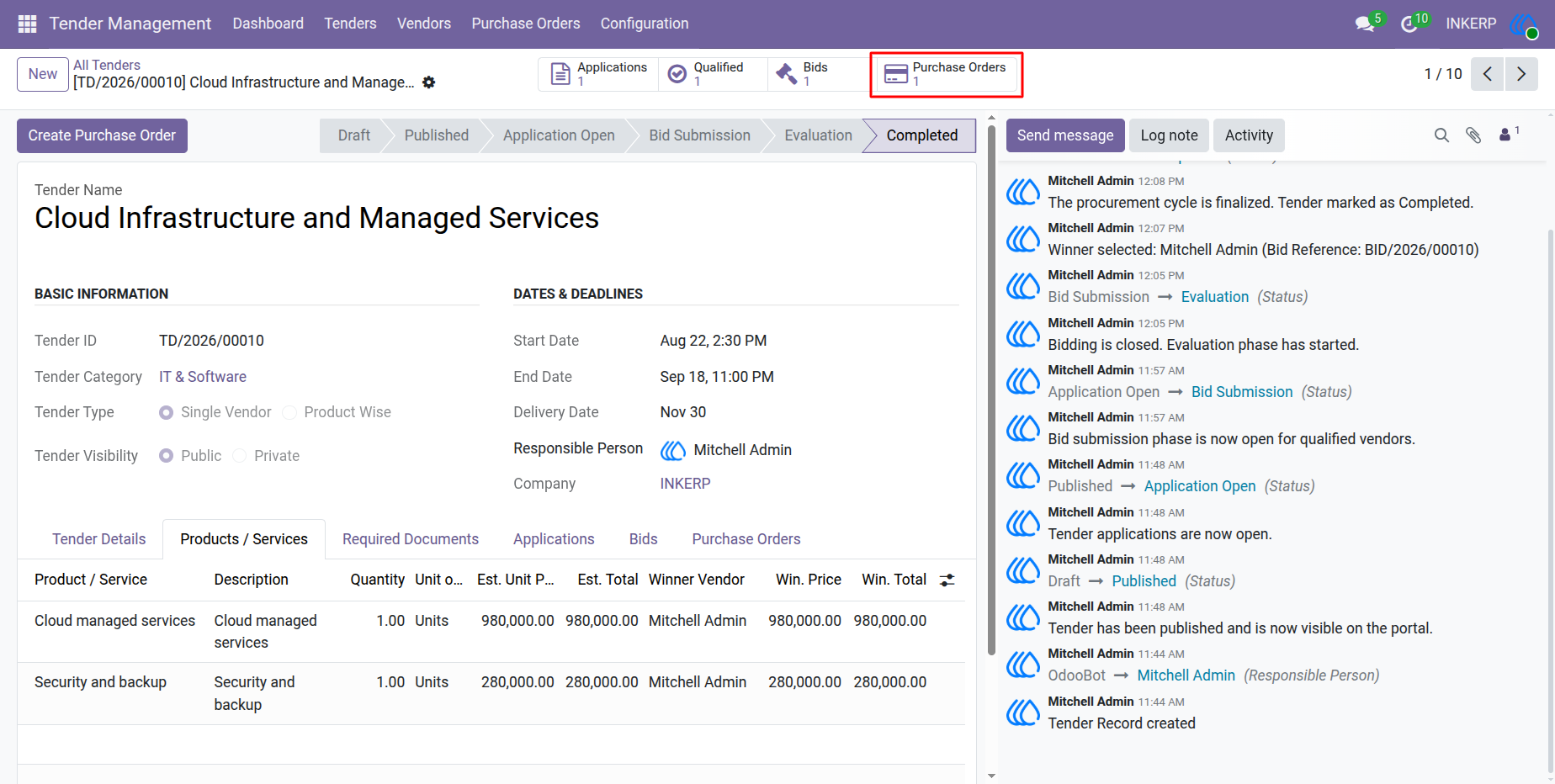Go to the next tender record
1555x784 pixels.
tap(1521, 74)
